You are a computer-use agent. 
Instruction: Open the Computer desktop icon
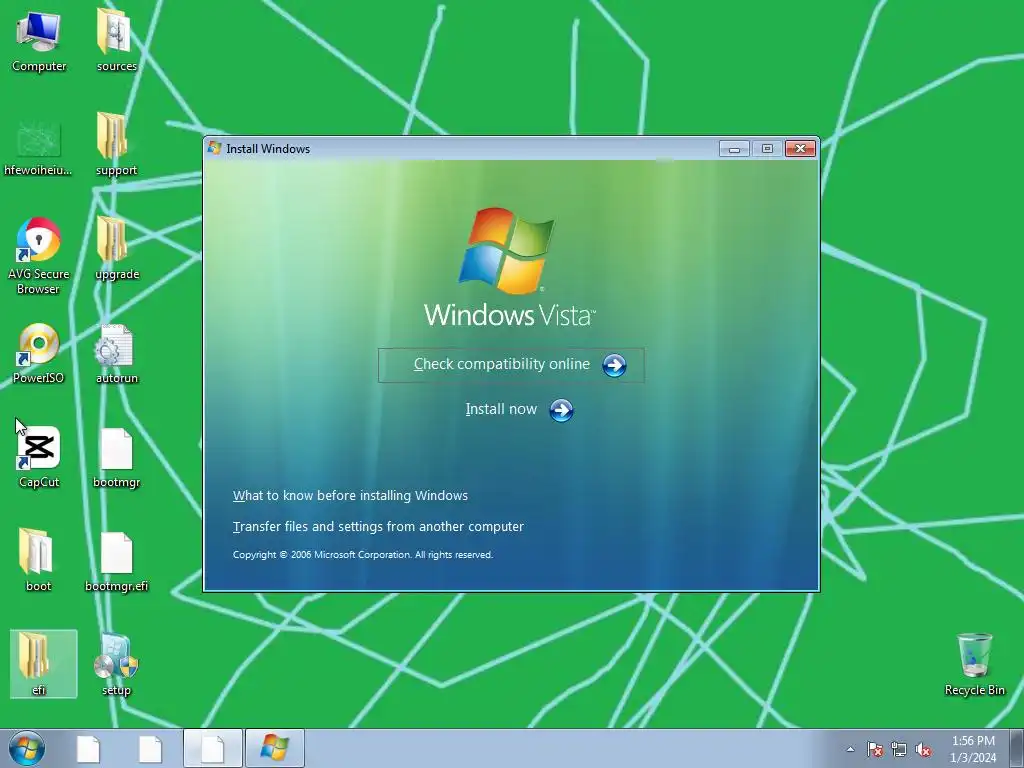pos(39,41)
